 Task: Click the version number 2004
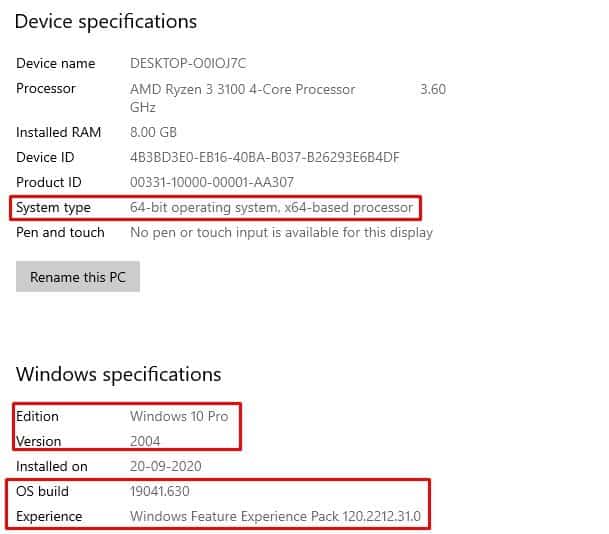tap(146, 441)
